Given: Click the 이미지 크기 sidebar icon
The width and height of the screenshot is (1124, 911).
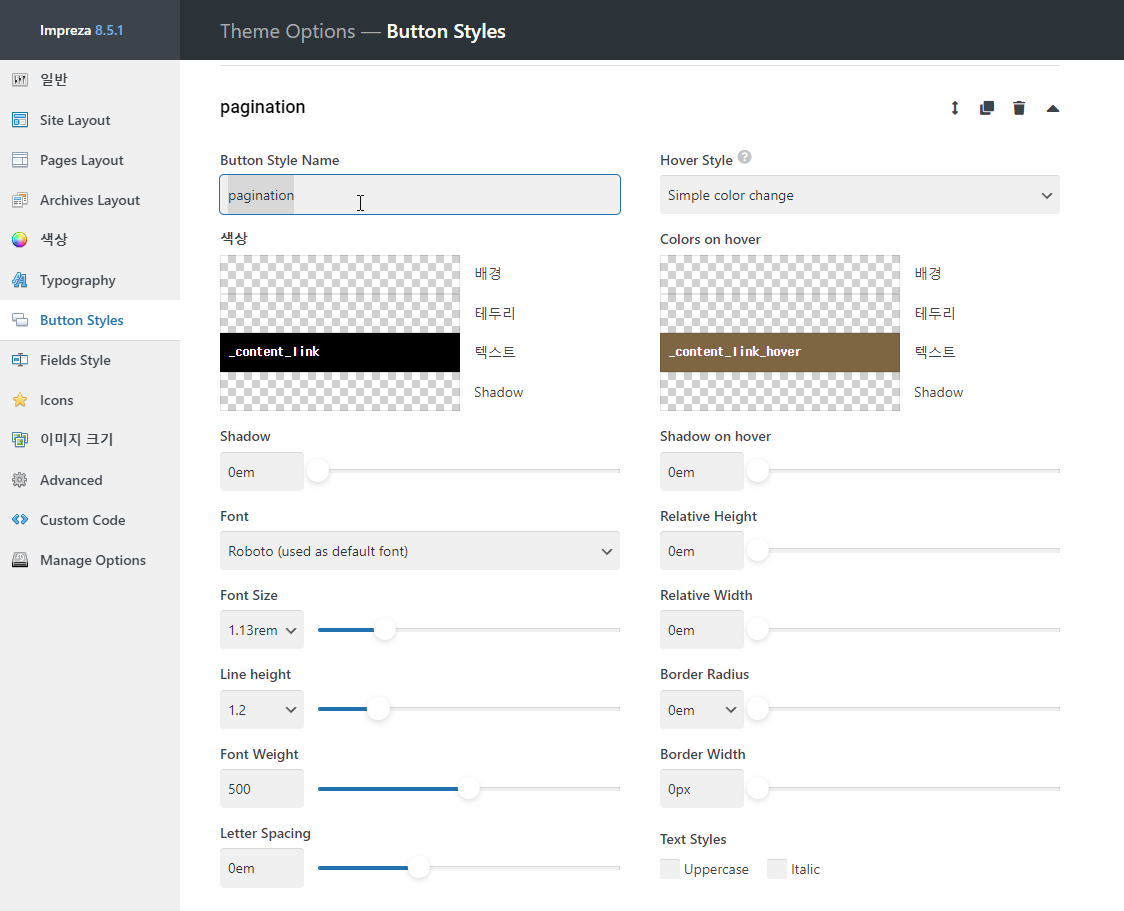Looking at the screenshot, I should (20, 439).
